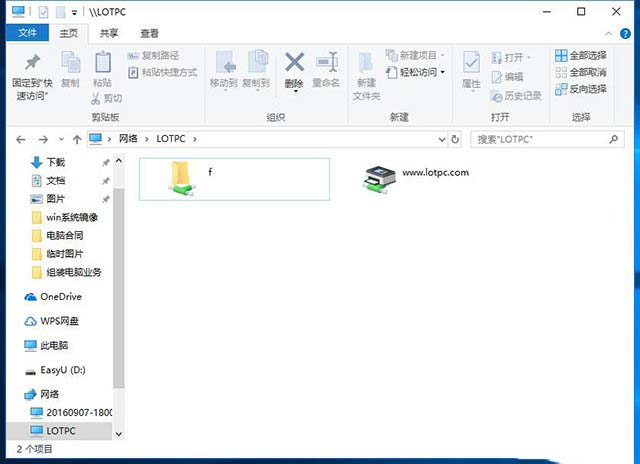Select WPS网盘 in navigation pane
The height and width of the screenshot is (464, 640).
click(x=51, y=321)
